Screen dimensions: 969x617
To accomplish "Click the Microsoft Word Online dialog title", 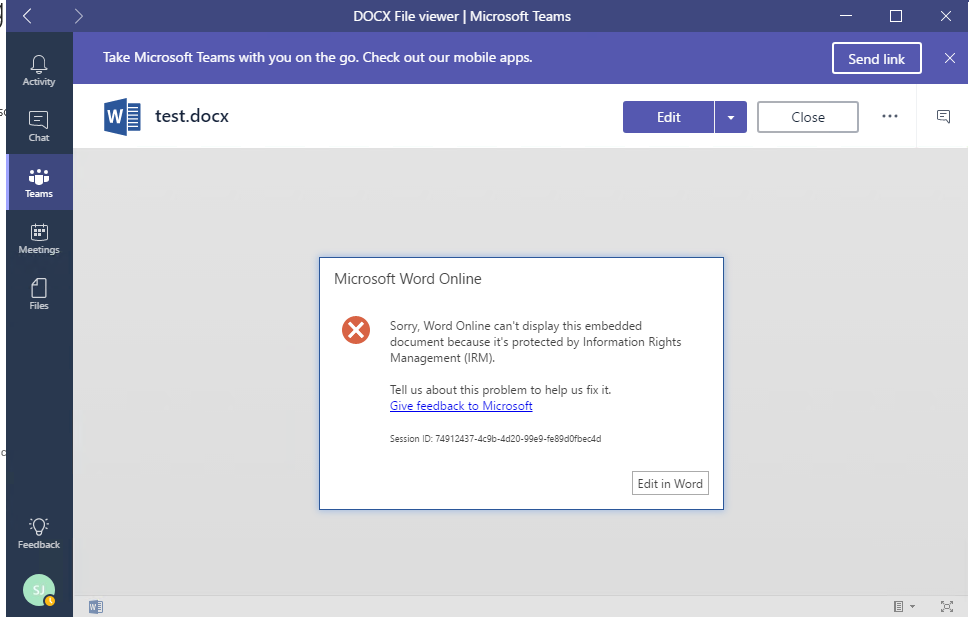I will [407, 279].
